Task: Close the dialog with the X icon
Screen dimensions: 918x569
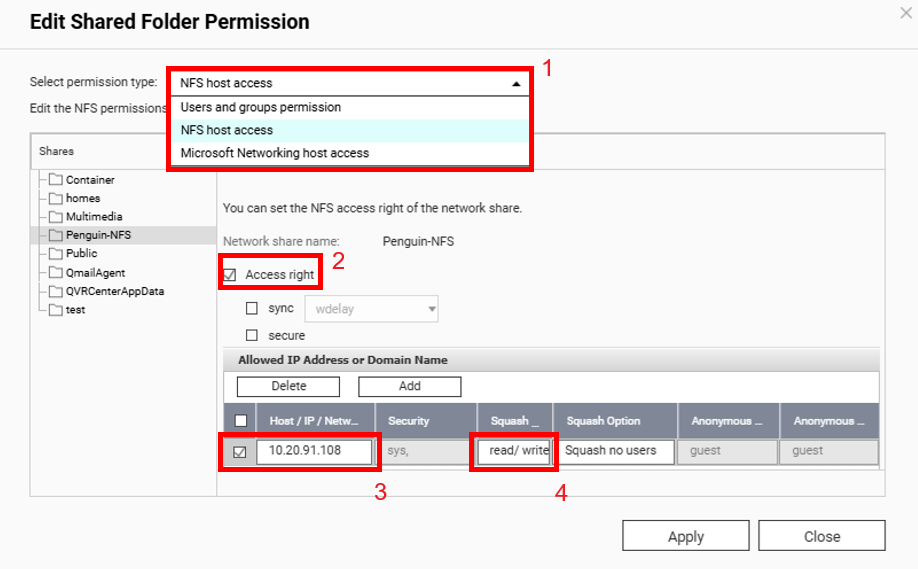Action: tap(906, 13)
